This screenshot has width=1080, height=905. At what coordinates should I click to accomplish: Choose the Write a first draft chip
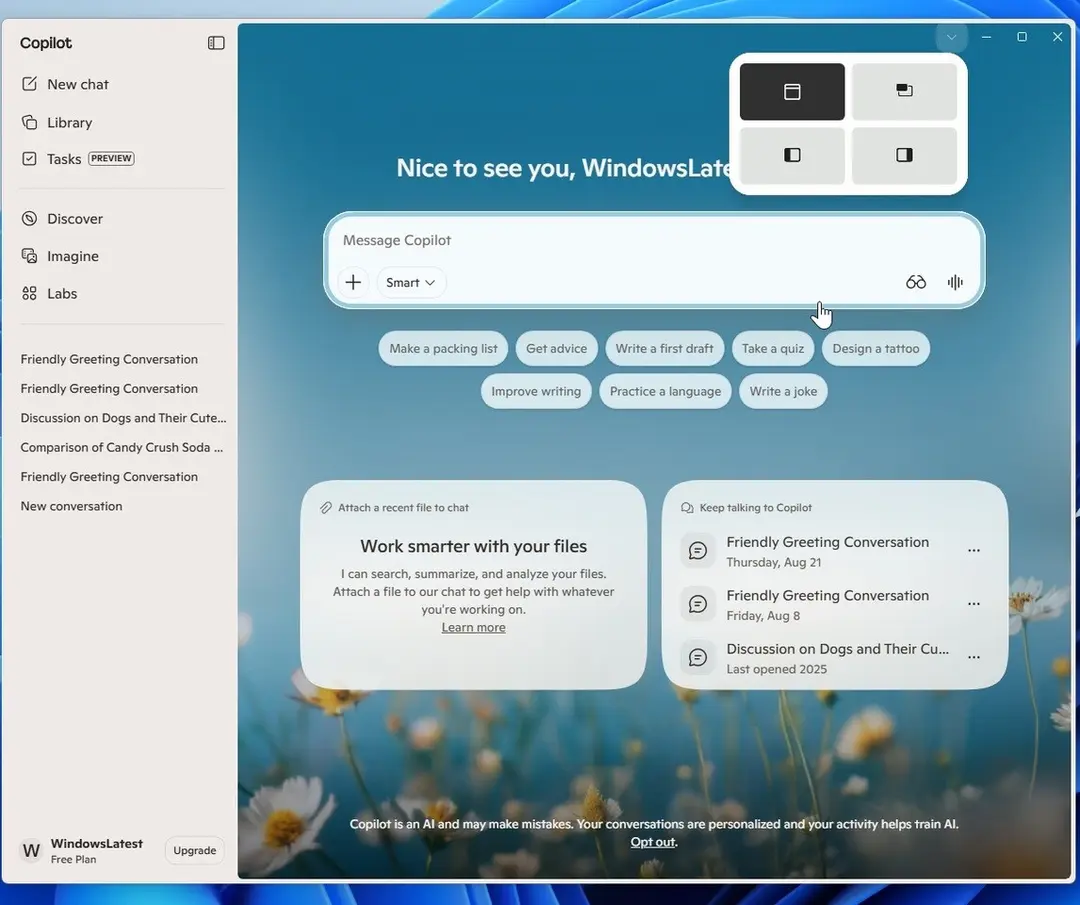click(665, 349)
